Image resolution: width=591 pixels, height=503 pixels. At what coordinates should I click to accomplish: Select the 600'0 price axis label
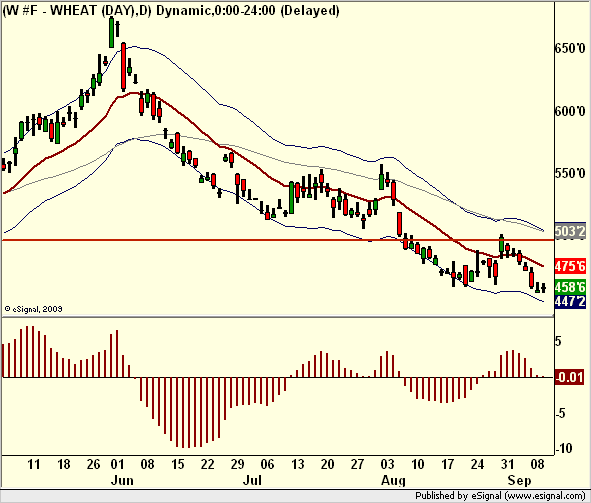571,111
